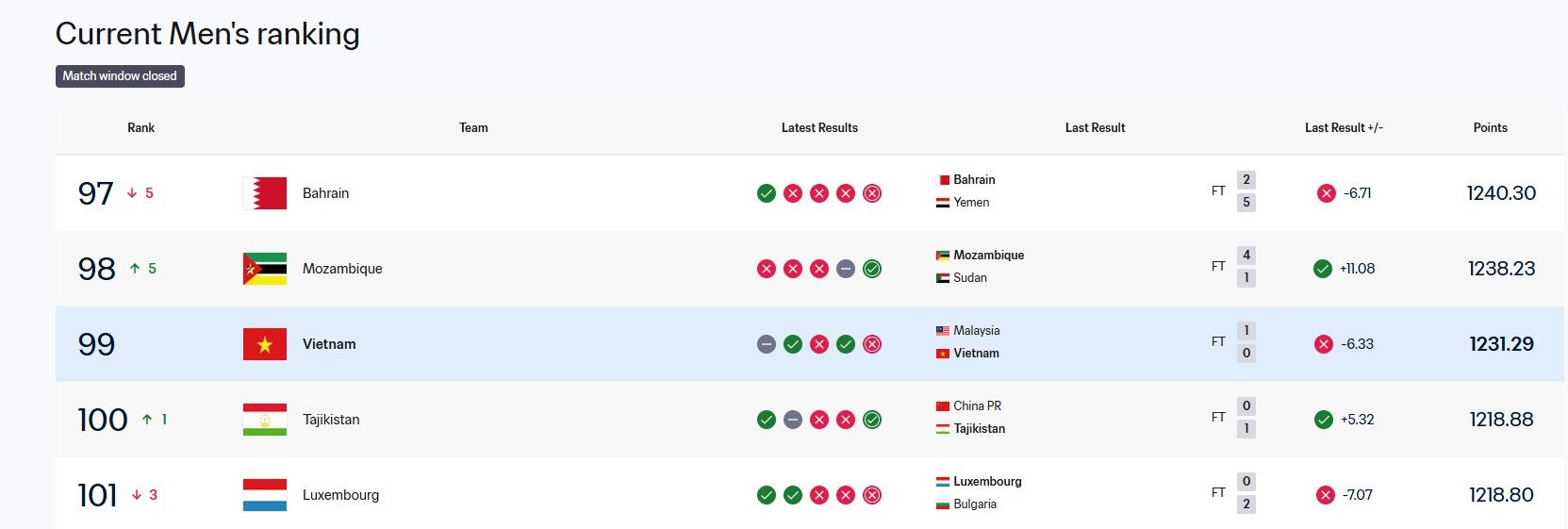The height and width of the screenshot is (529, 1568).
Task: Click the Mozambique flag icon
Action: point(265,269)
